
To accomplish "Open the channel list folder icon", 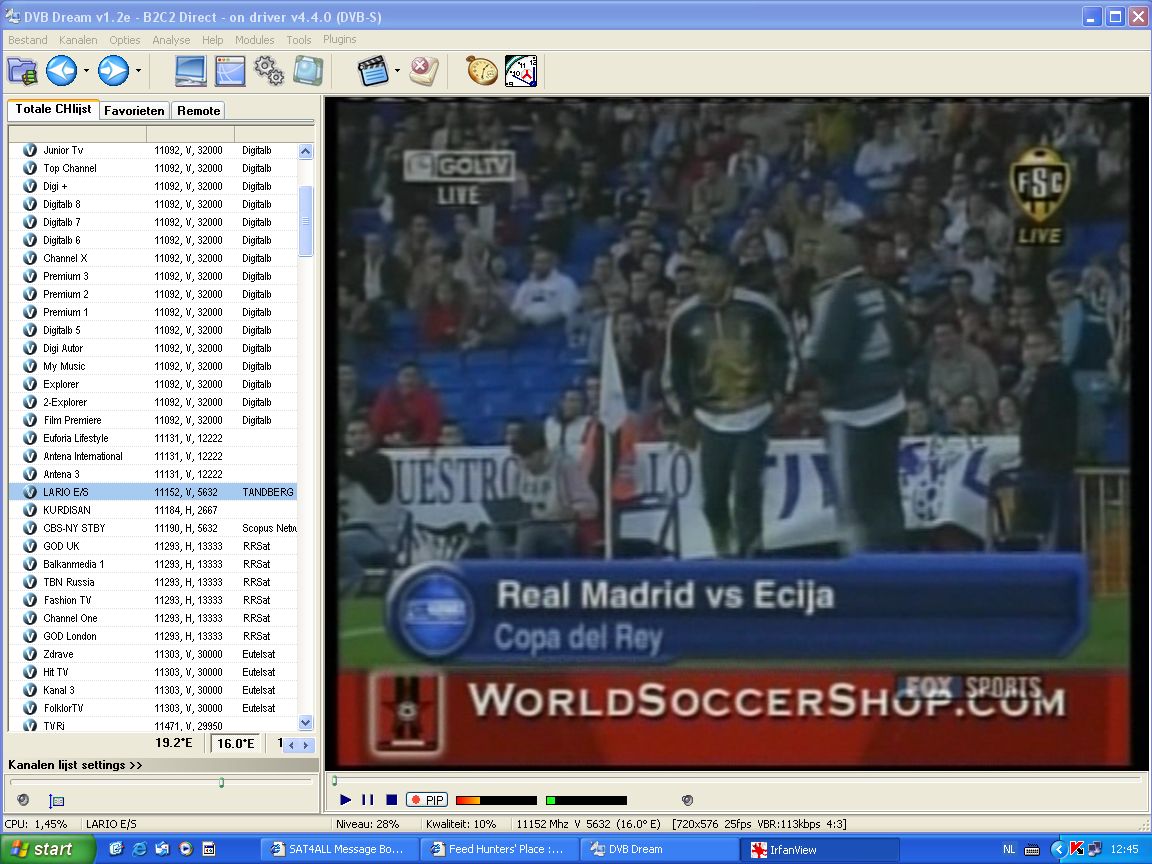I will (x=22, y=71).
